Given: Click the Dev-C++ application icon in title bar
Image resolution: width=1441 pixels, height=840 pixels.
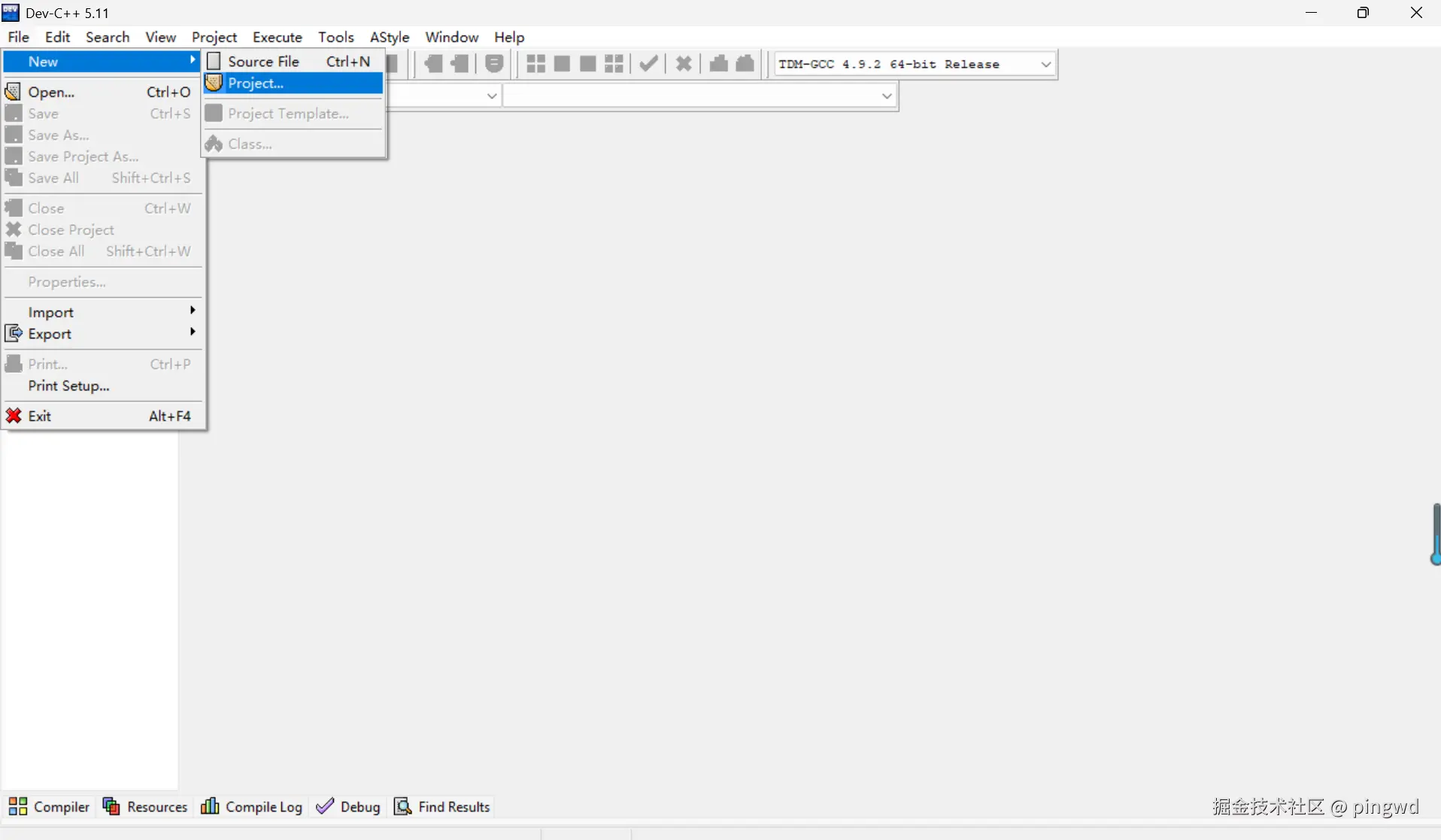Looking at the screenshot, I should click(11, 13).
